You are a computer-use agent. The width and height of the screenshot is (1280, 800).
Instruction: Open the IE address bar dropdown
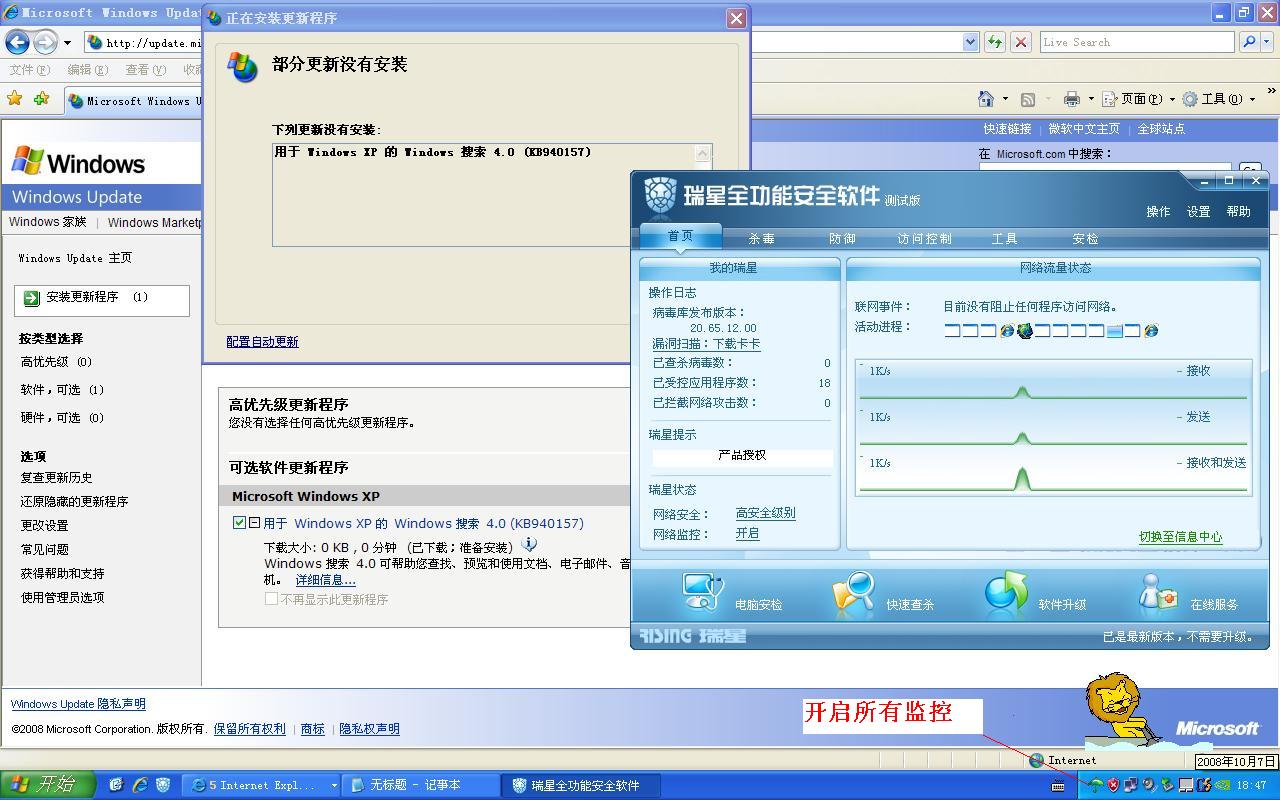click(x=970, y=42)
